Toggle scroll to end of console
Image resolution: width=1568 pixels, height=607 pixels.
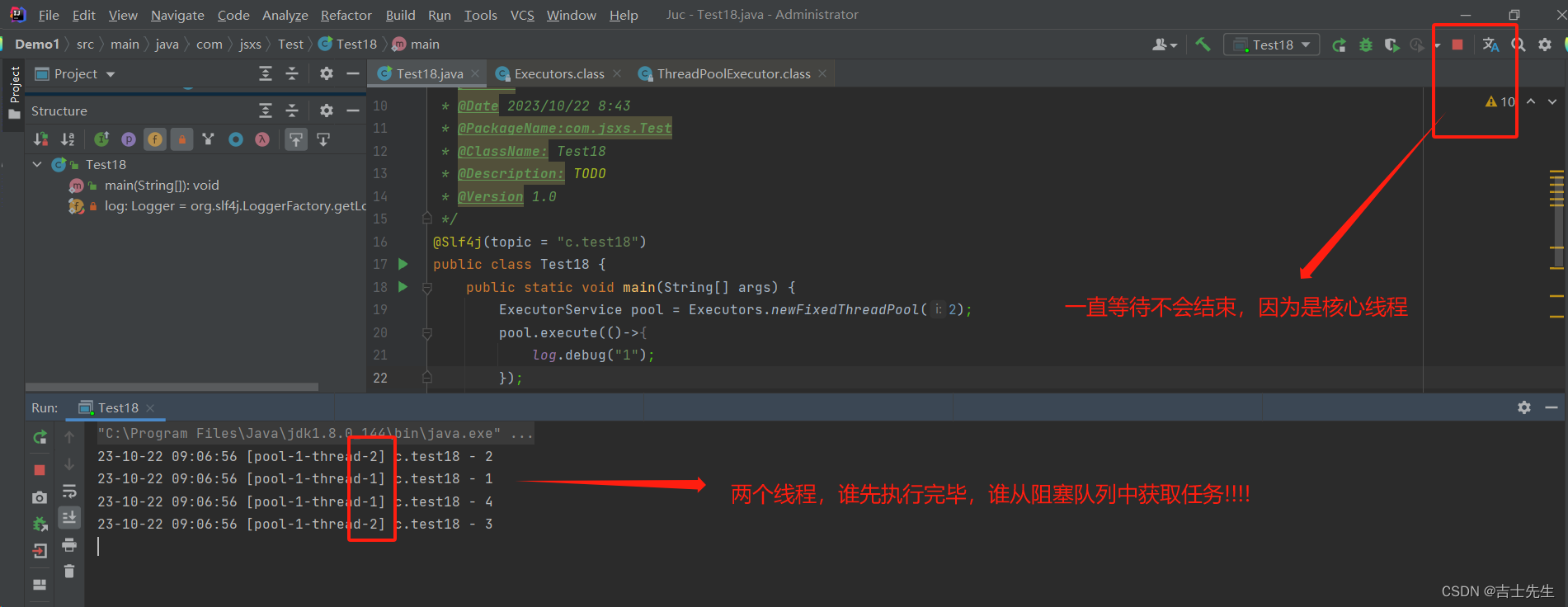pos(69,517)
